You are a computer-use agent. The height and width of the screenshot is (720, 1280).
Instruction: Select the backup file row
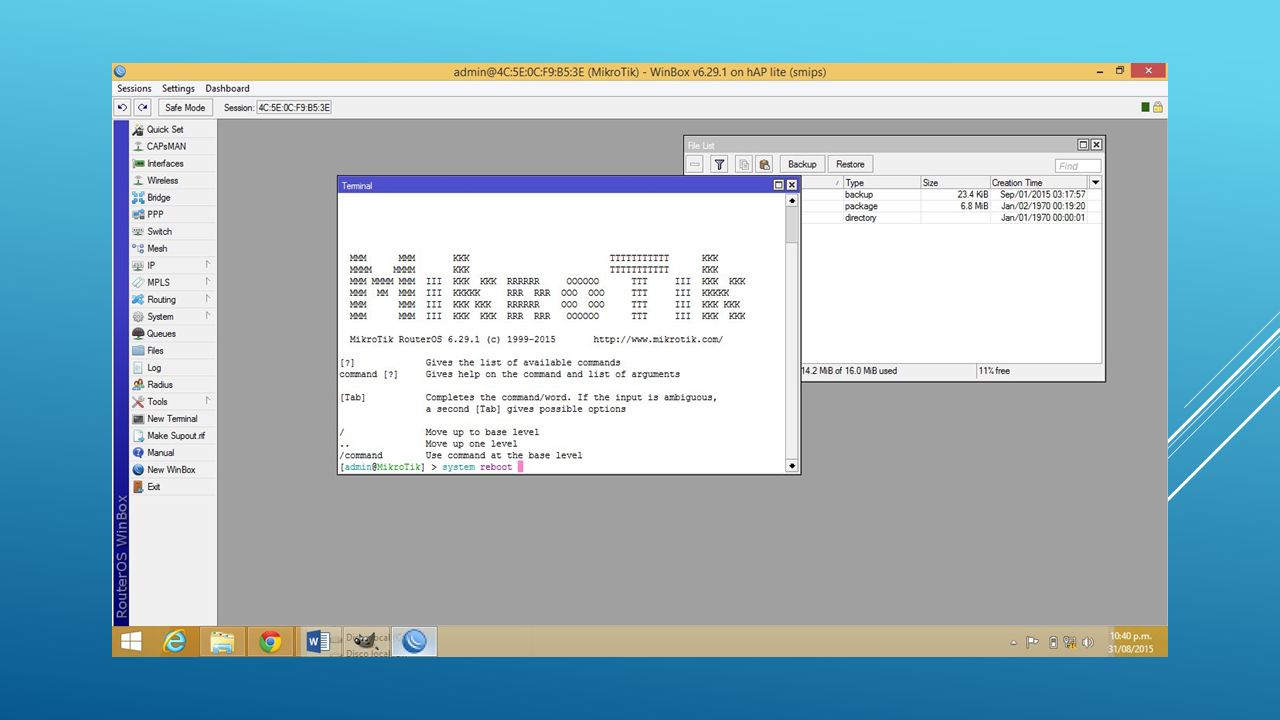coord(944,194)
